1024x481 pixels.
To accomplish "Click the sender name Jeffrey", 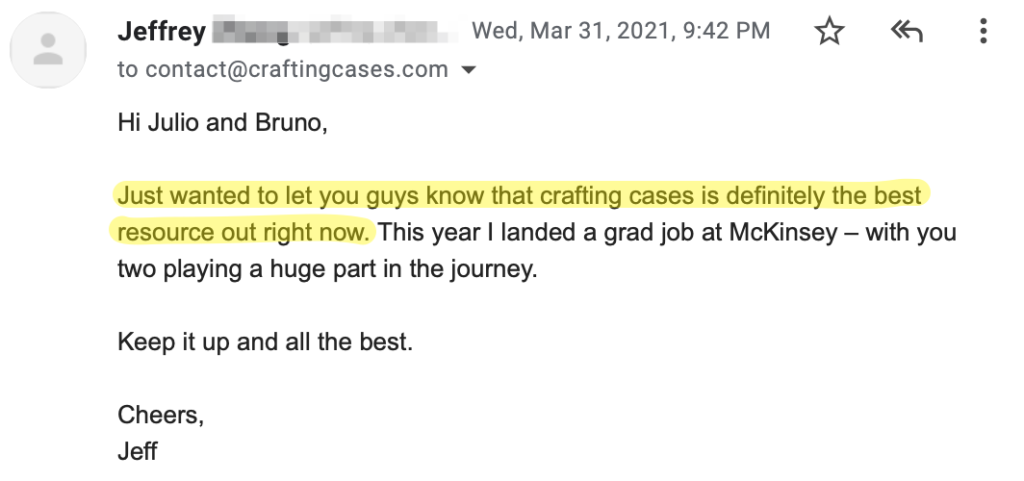I will [161, 31].
